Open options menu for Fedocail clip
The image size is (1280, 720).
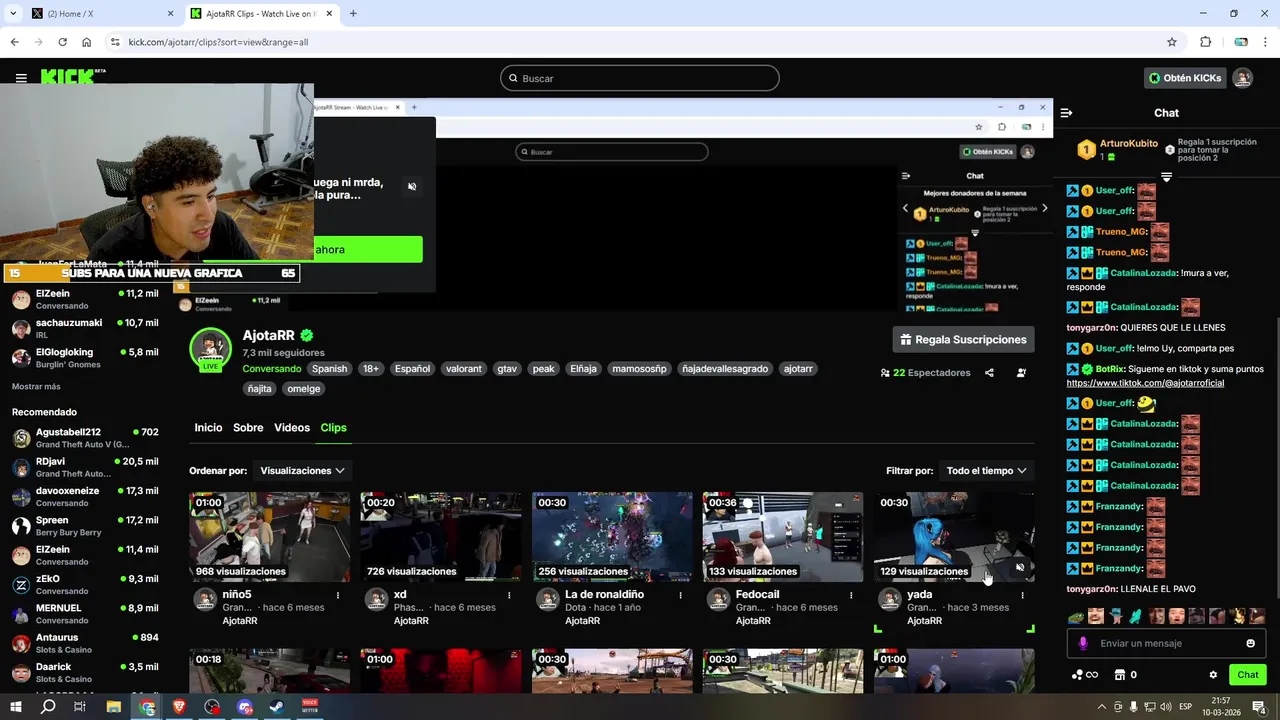[x=851, y=595]
